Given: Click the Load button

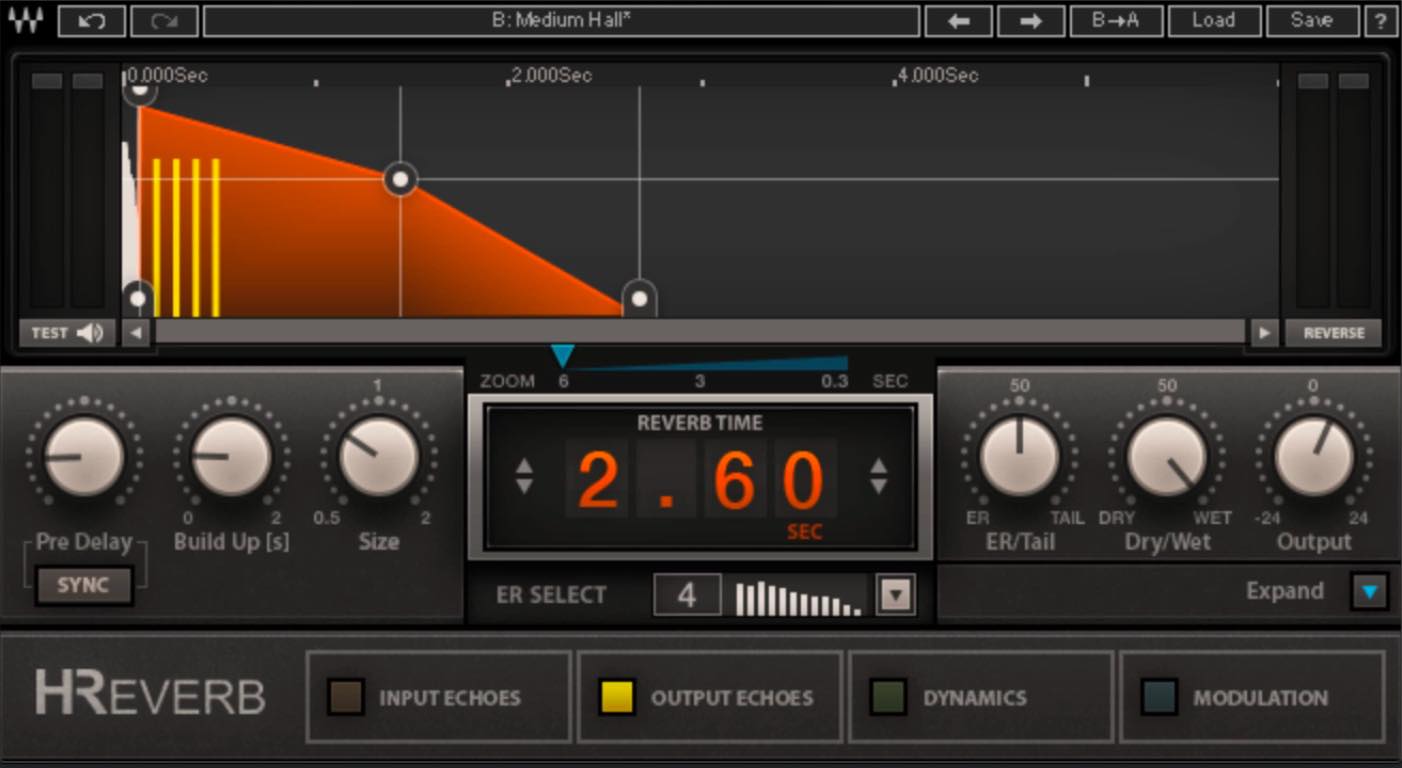Looking at the screenshot, I should click(1213, 20).
